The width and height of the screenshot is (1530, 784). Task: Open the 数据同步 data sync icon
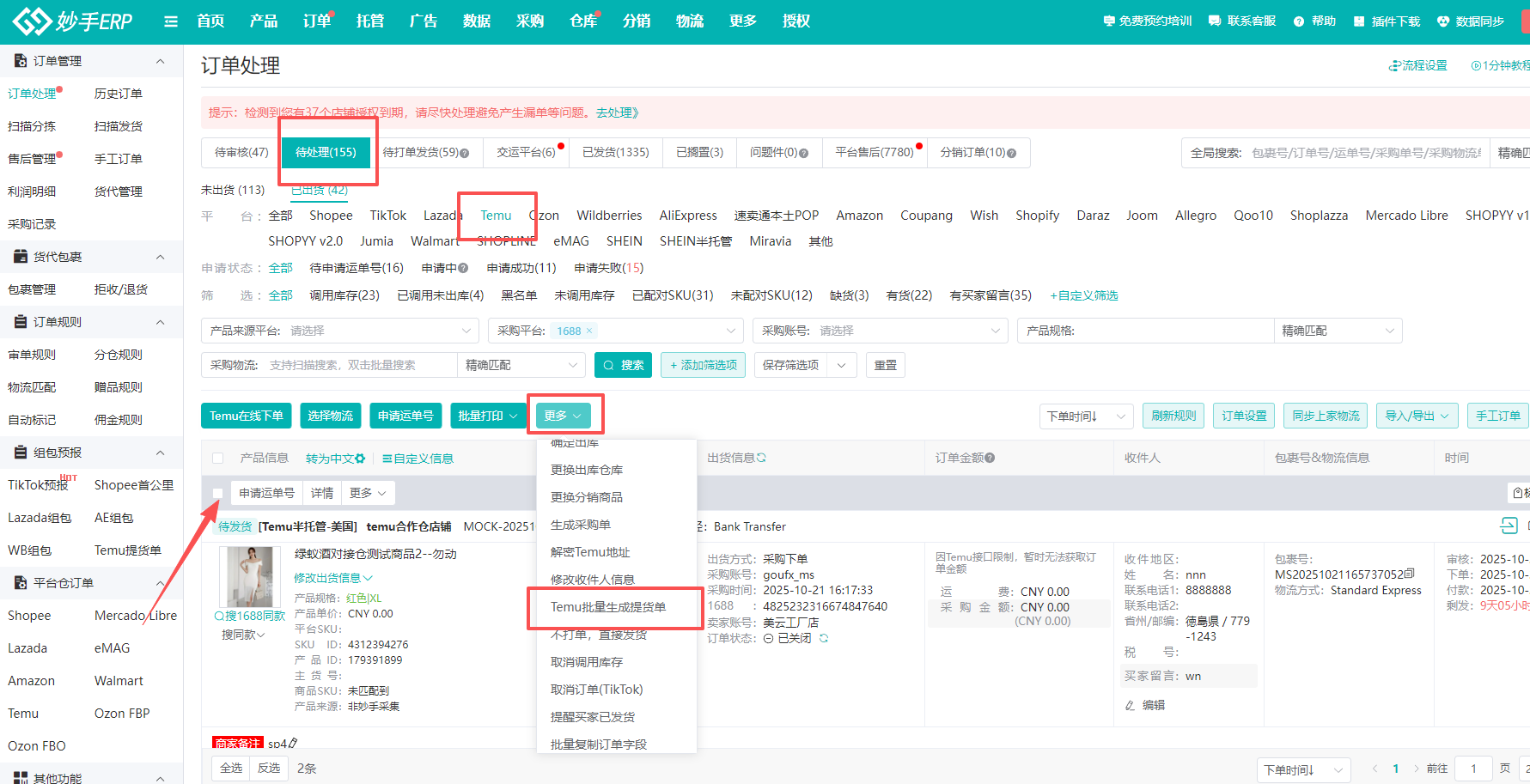point(1442,21)
